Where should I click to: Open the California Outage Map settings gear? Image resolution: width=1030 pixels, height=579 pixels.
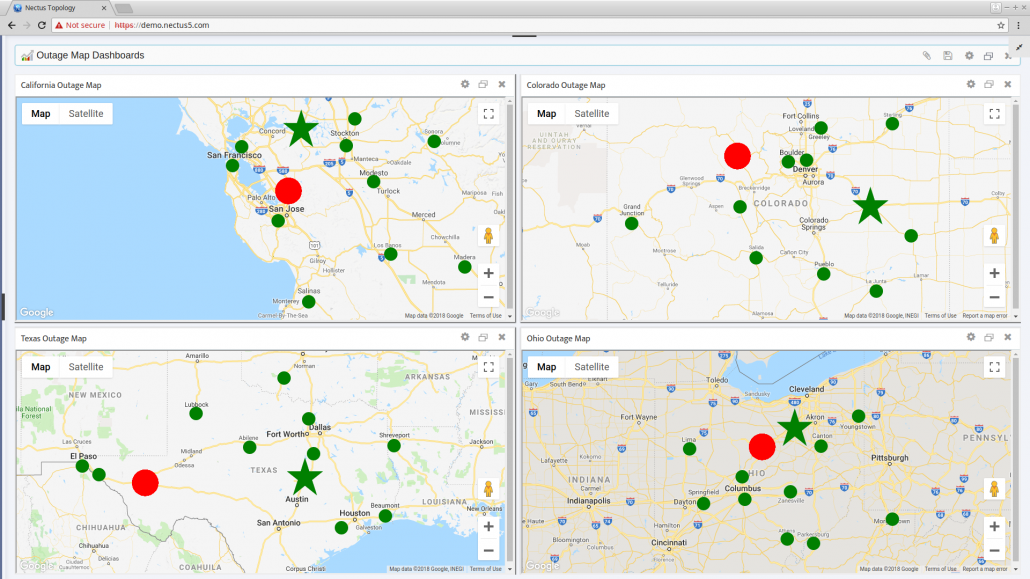pyautogui.click(x=464, y=84)
